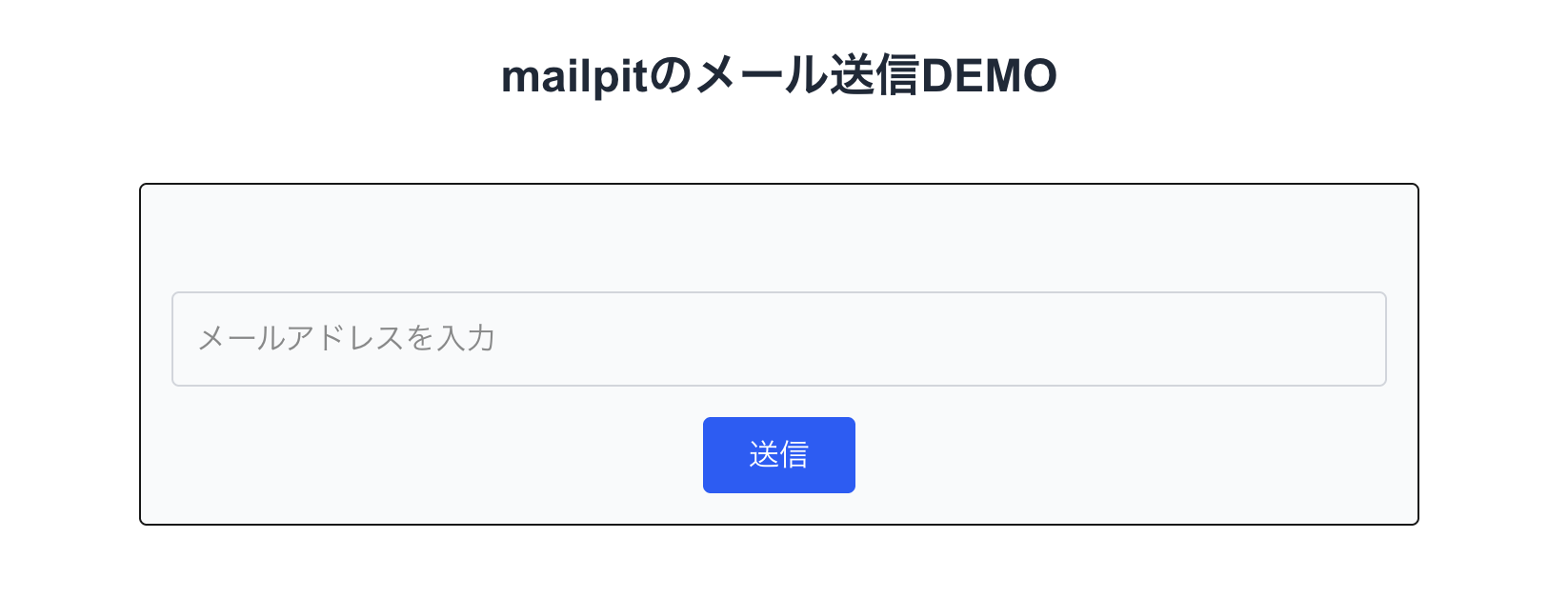Submit the form via the 送信 button
Viewport: 1568px width, 598px height.
click(x=779, y=454)
